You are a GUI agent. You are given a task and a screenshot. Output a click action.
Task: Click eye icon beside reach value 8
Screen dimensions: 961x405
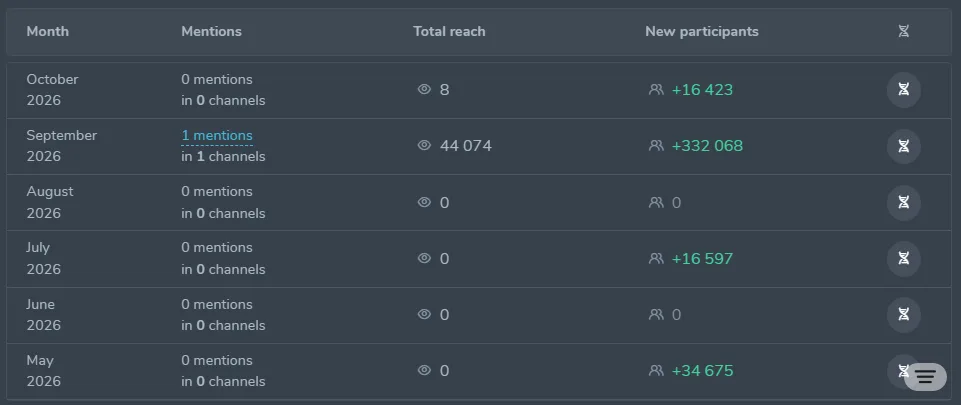coord(424,89)
